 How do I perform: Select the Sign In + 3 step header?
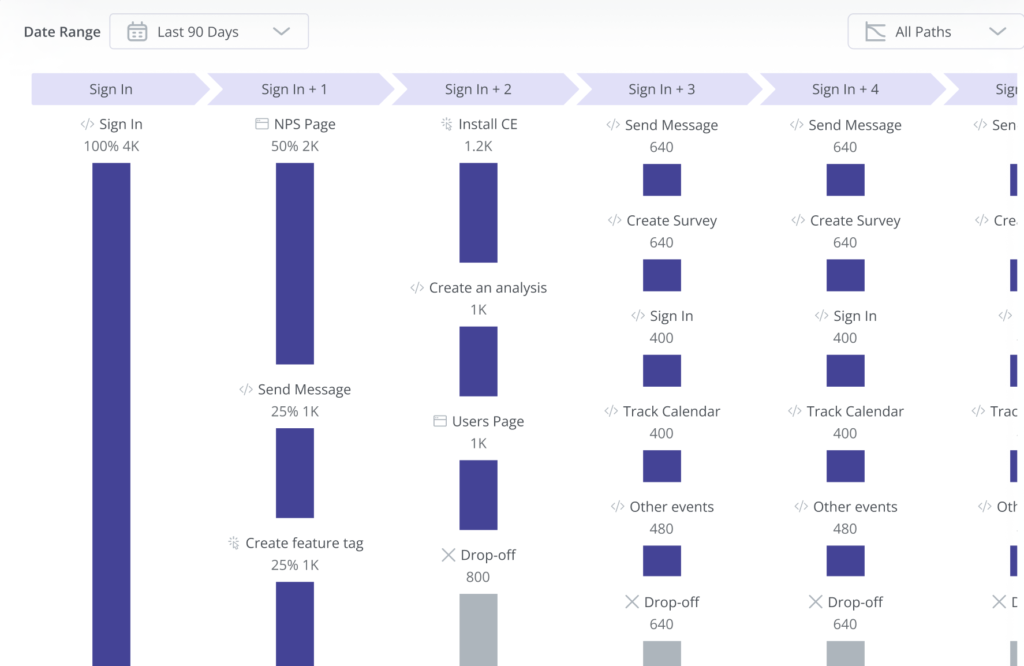[662, 88]
